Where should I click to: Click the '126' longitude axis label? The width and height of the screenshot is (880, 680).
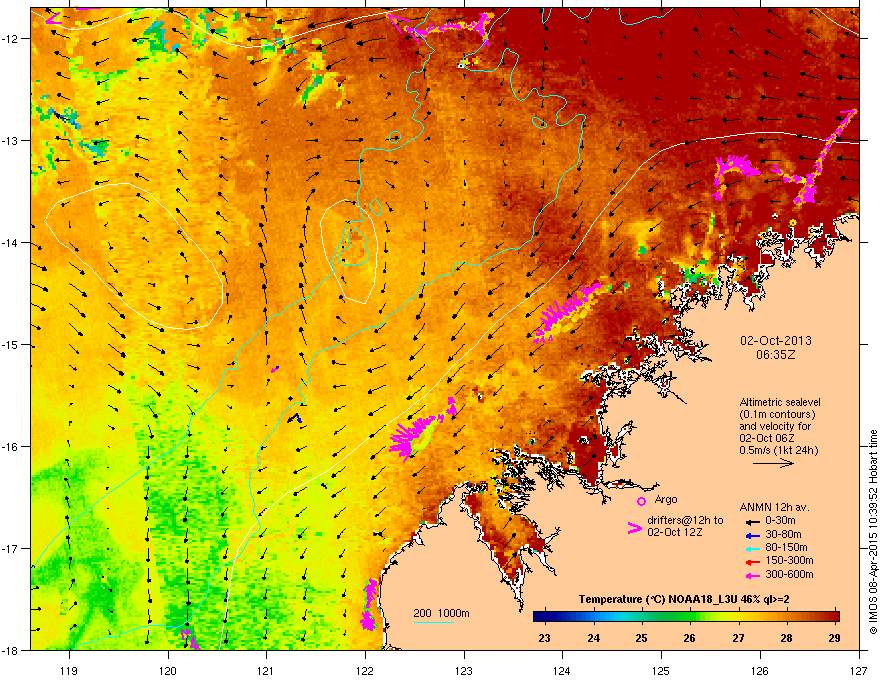point(760,670)
